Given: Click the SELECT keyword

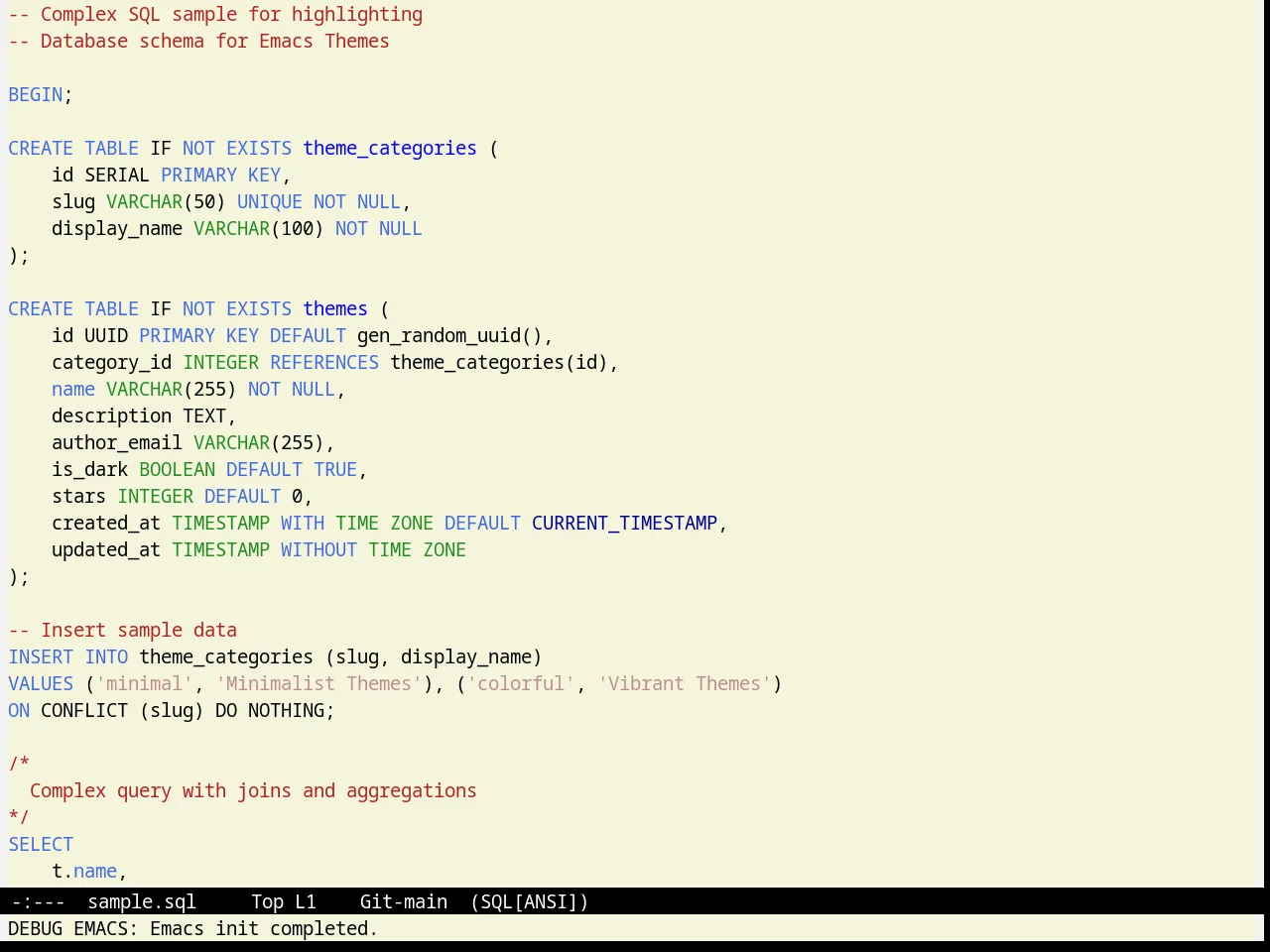Looking at the screenshot, I should tap(41, 844).
